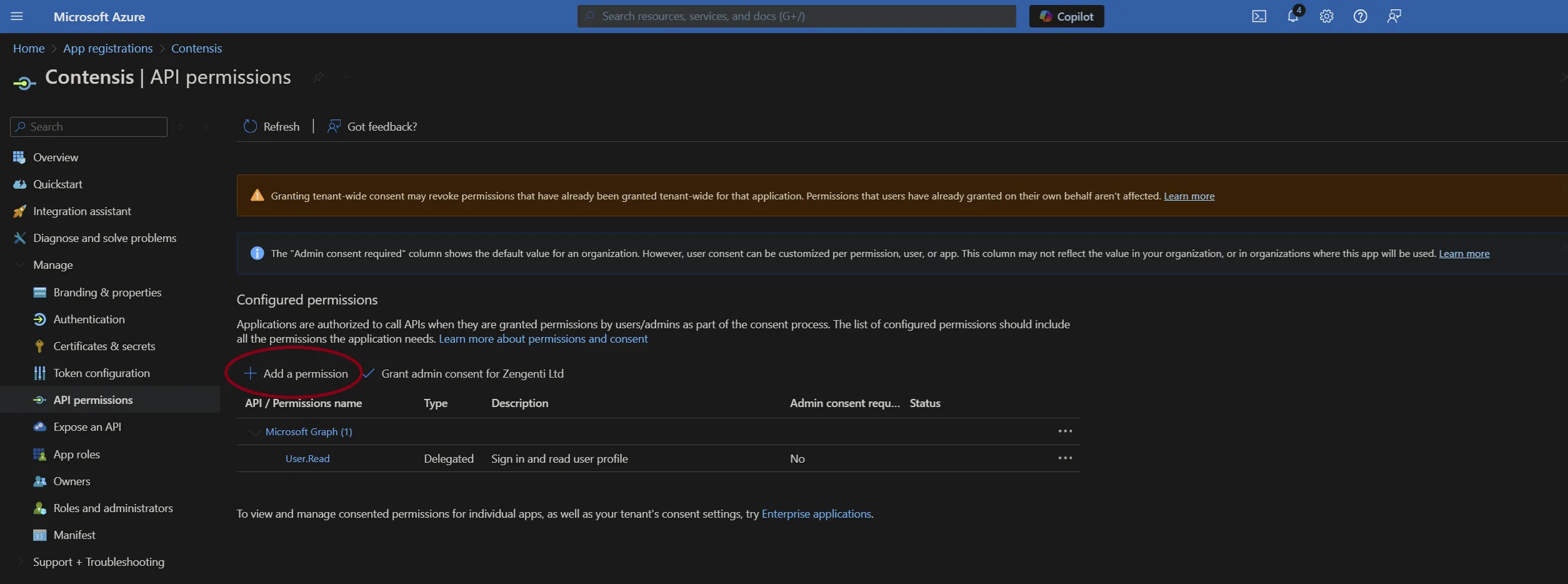Click the sidebar expand/collapse diamond icon
Viewport: 1568px width, 584px height.
(x=181, y=126)
